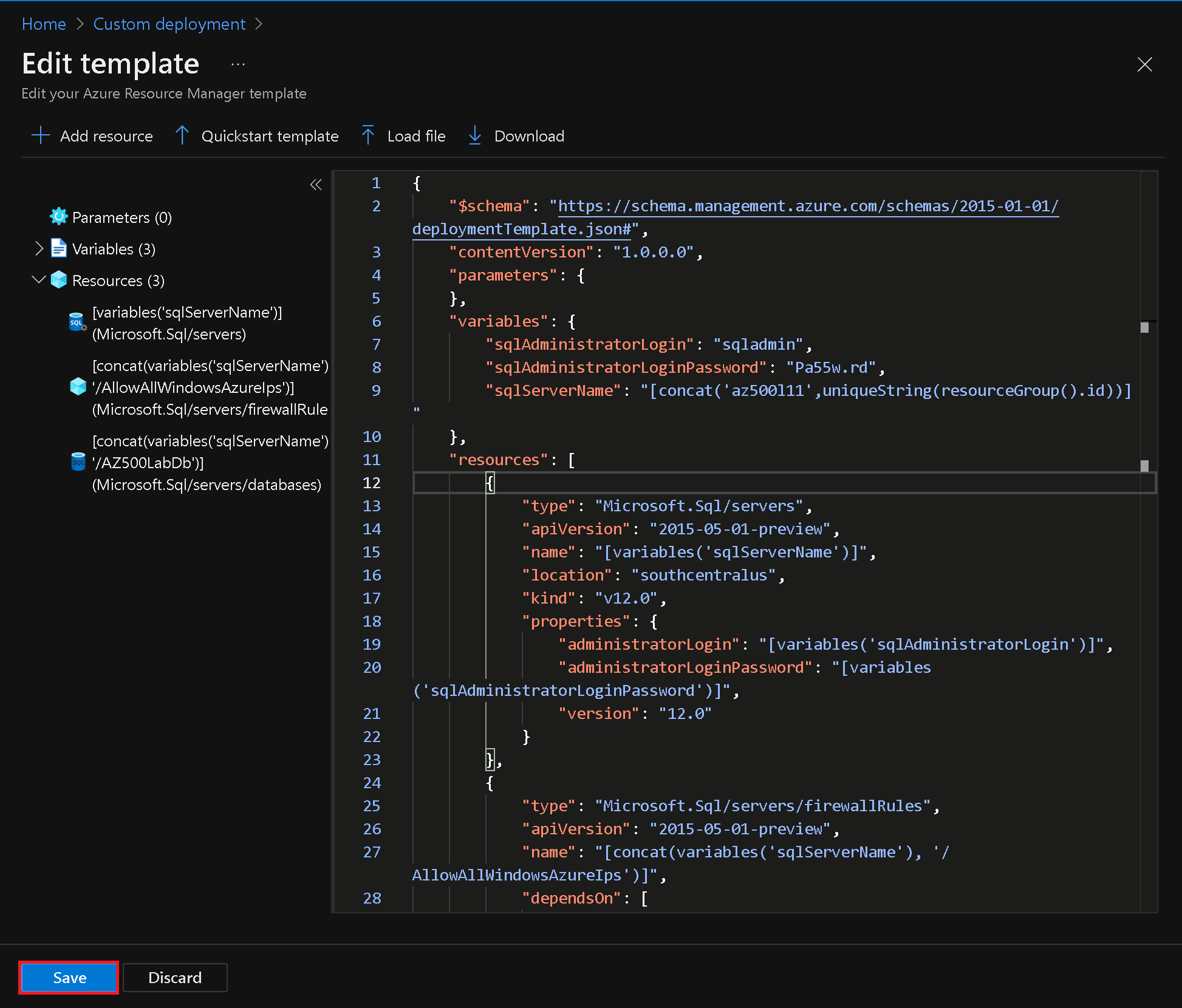Image resolution: width=1182 pixels, height=1008 pixels.
Task: Select the AZ500LabDb databases resource item
Action: point(210,463)
